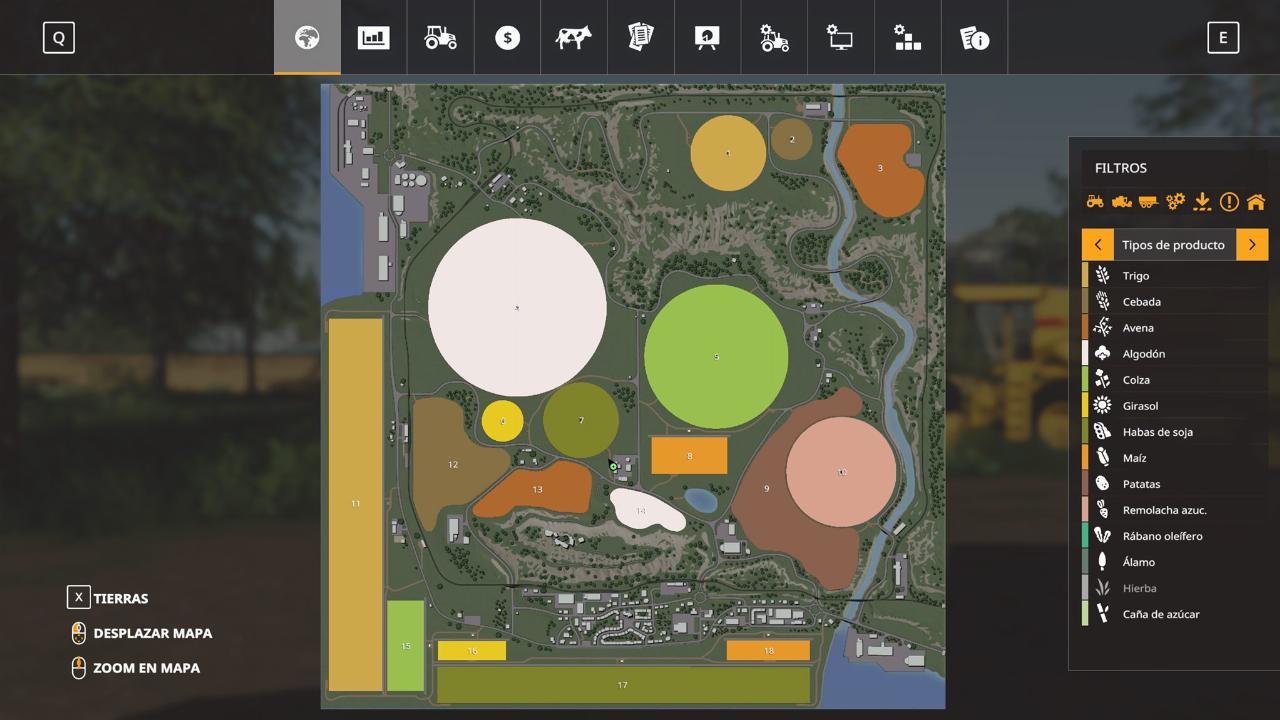Go to next filter type with right arrow
The height and width of the screenshot is (720, 1280).
click(x=1252, y=245)
